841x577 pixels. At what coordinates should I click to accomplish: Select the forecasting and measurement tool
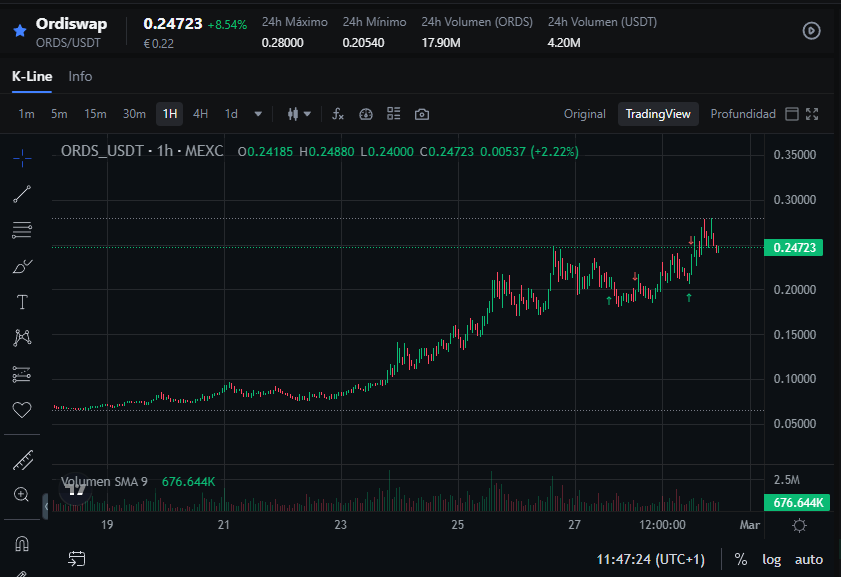point(22,374)
